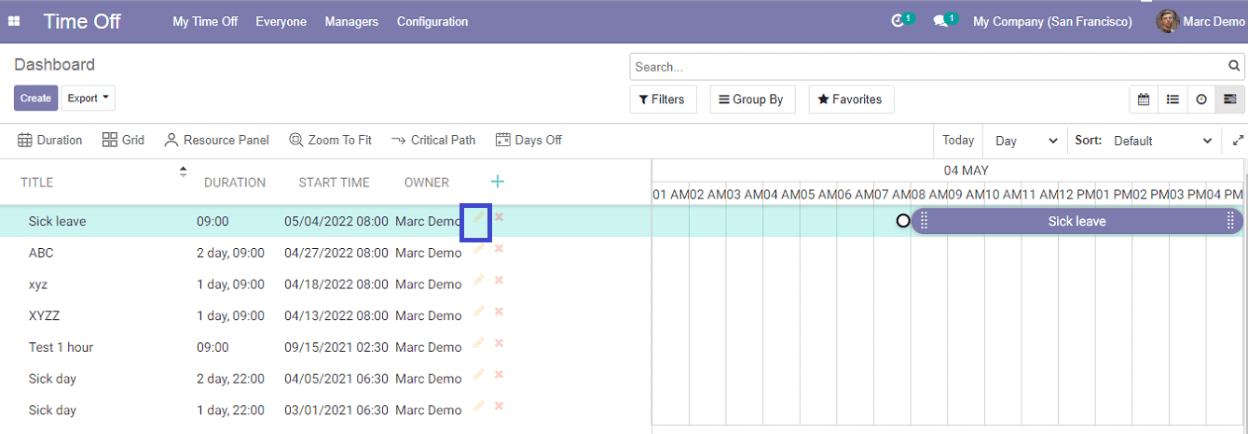Screen dimensions: 1256x434
Task: Toggle the Resource Panel
Action: click(217, 140)
